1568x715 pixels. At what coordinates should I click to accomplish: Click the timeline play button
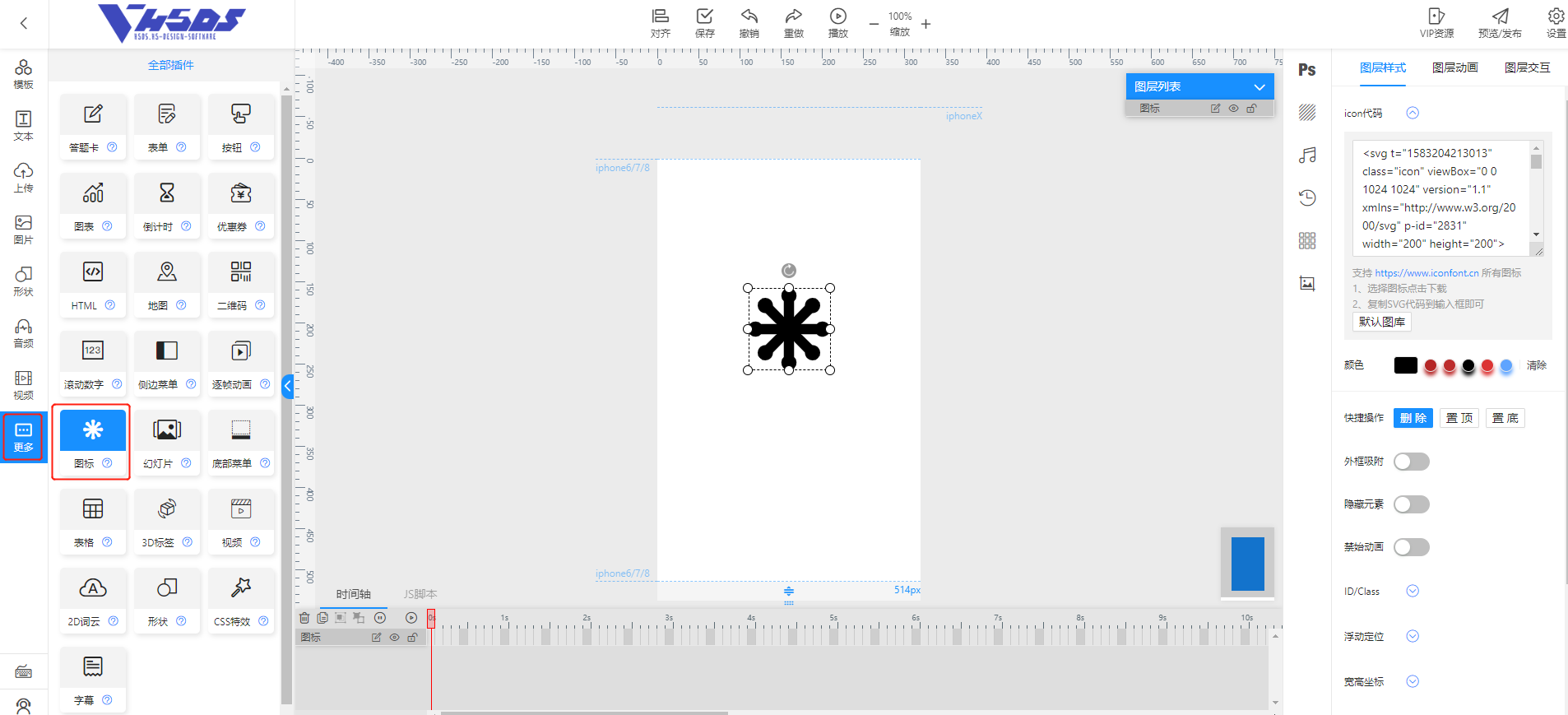[x=411, y=617]
